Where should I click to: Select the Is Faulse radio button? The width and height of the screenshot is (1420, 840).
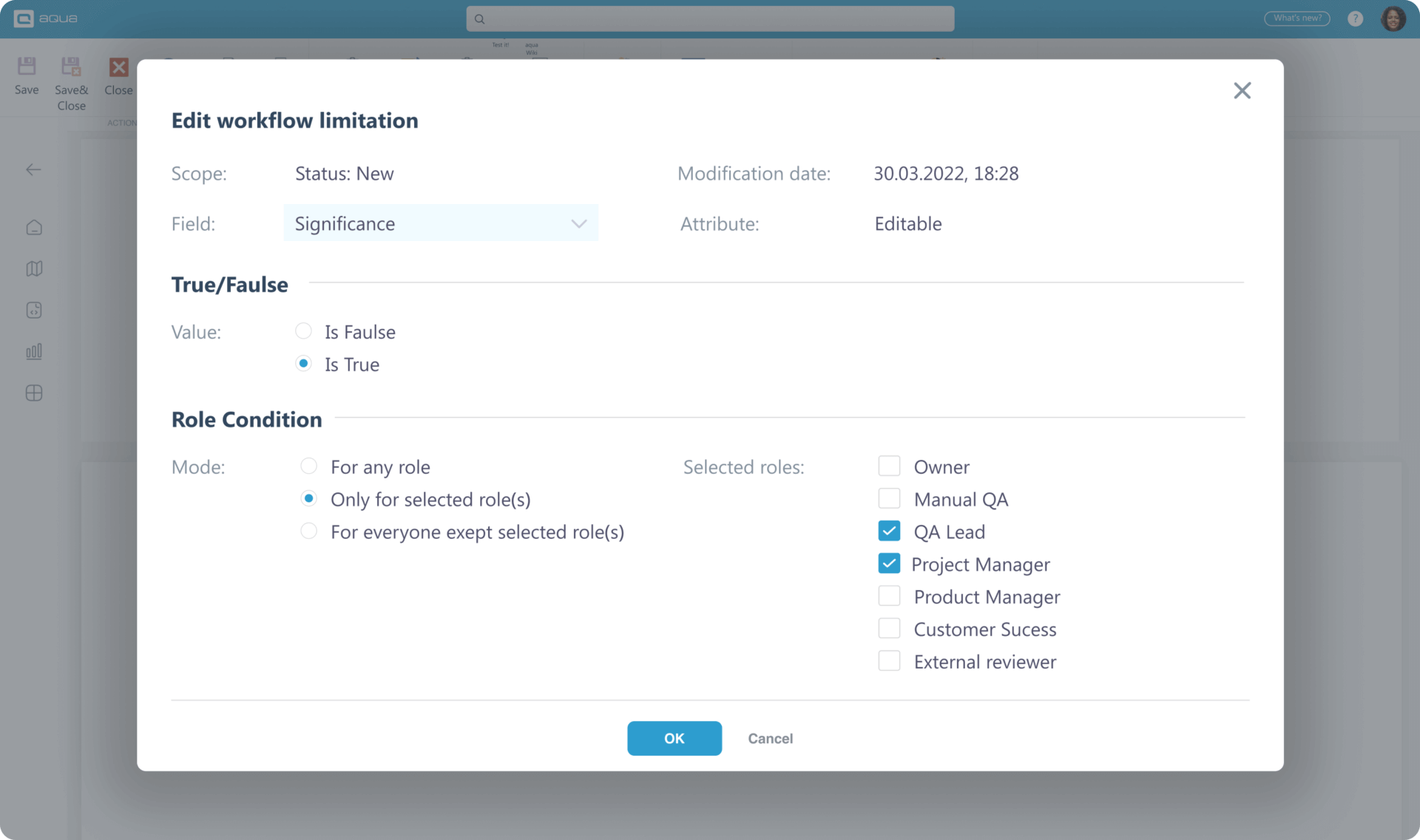pos(303,331)
